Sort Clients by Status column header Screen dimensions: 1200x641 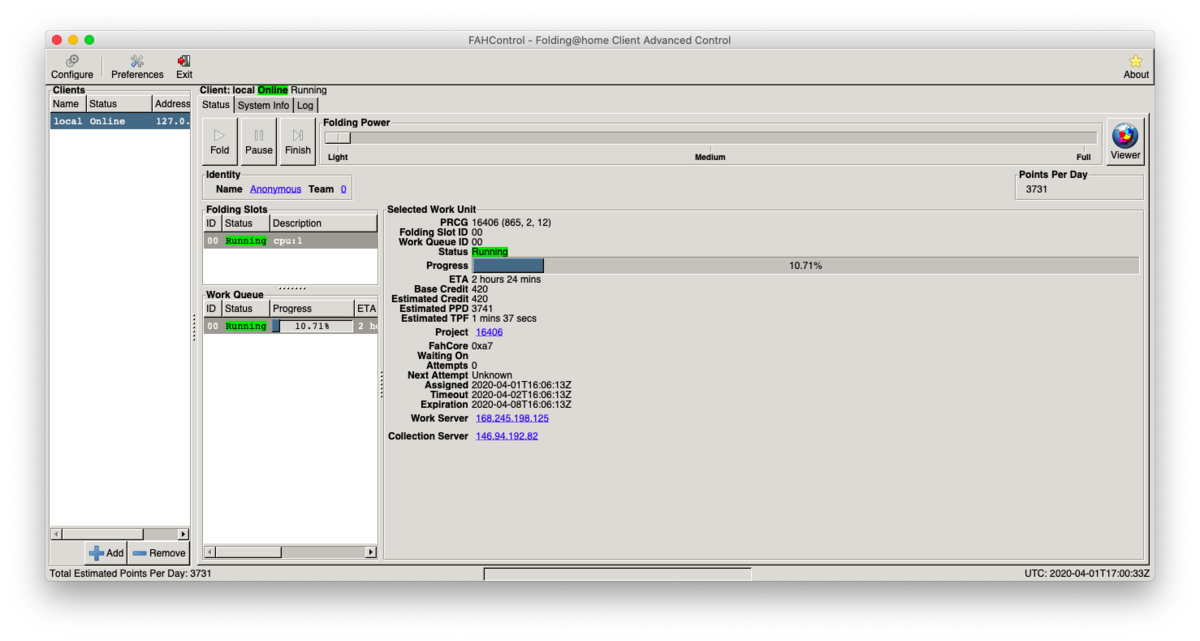tap(119, 104)
